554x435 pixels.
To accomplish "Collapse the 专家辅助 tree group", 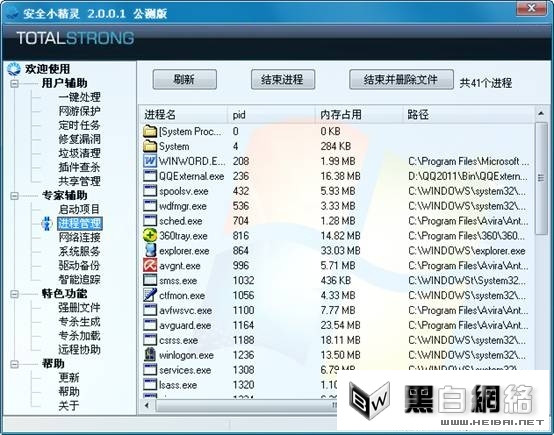I will [x=14, y=196].
